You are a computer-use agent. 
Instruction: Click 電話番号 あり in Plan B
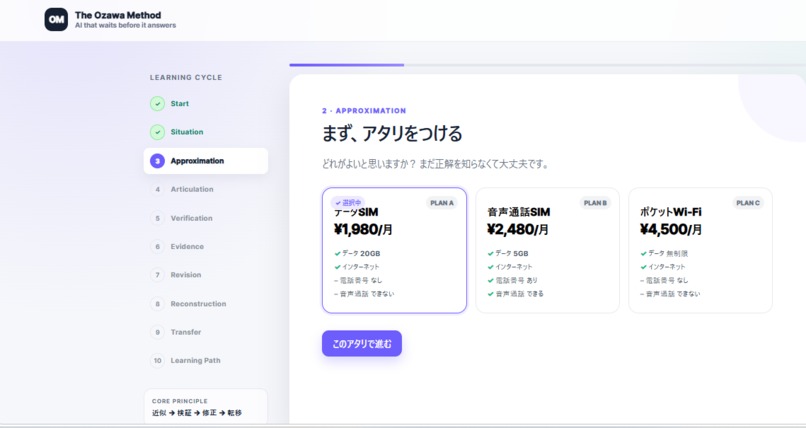coord(512,280)
